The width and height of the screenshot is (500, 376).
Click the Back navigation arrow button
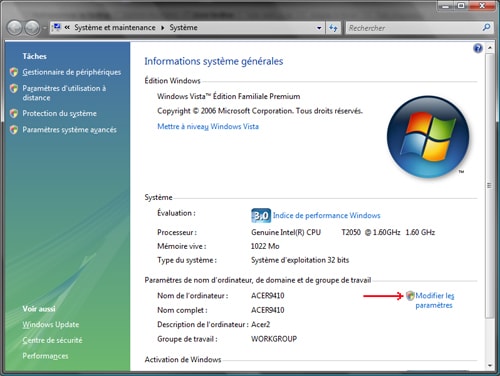pyautogui.click(x=15, y=28)
